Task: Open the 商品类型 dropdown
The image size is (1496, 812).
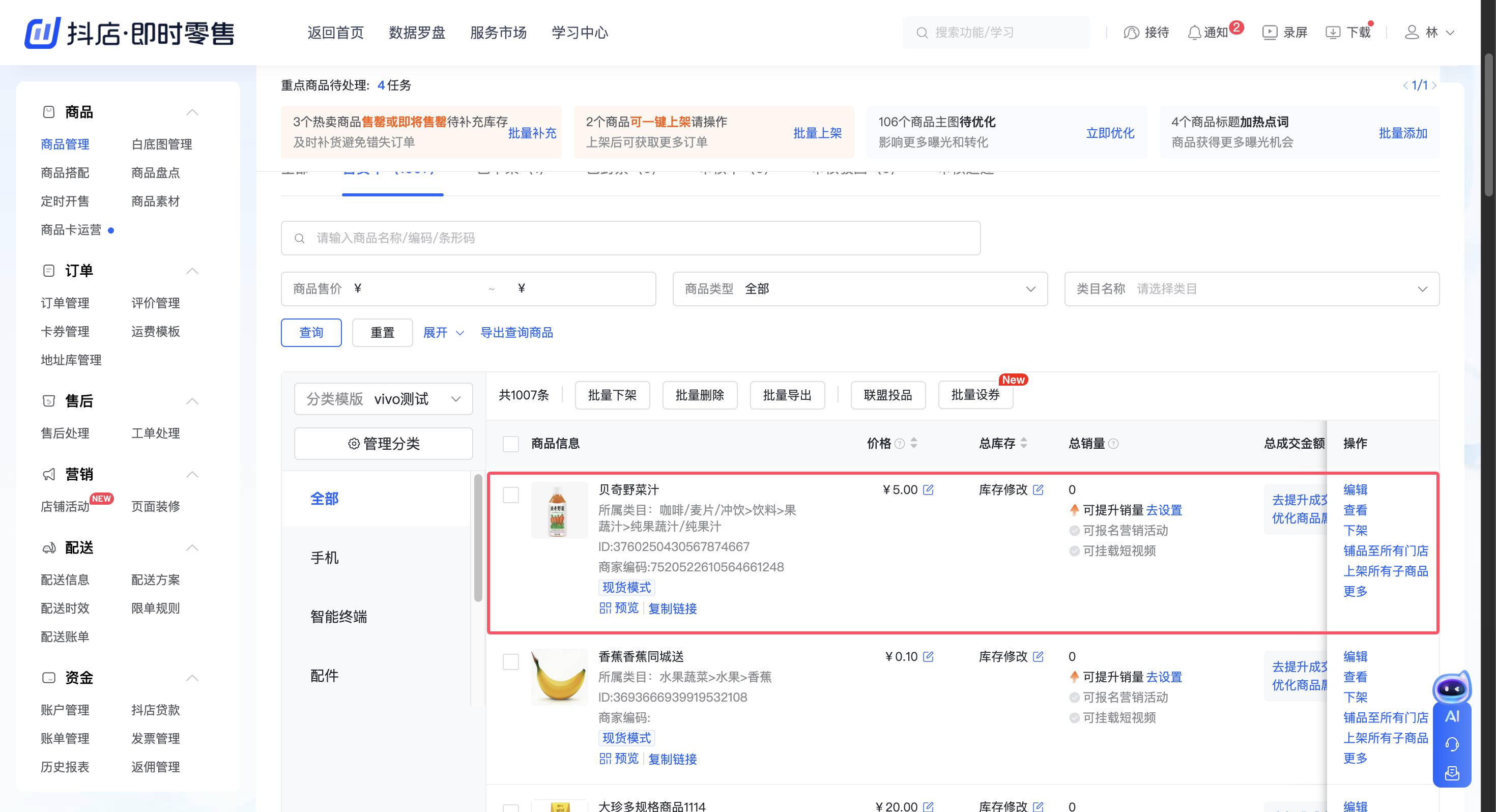Action: tap(859, 288)
